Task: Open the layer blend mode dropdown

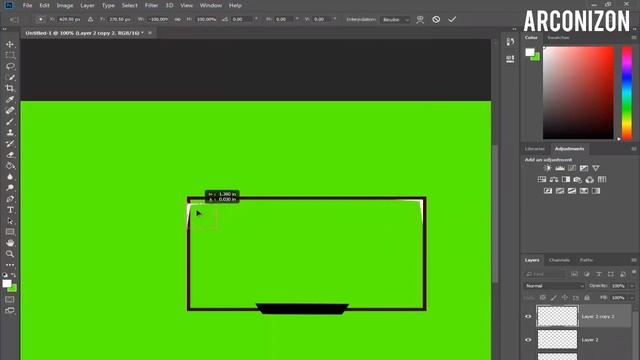Action: pos(554,286)
